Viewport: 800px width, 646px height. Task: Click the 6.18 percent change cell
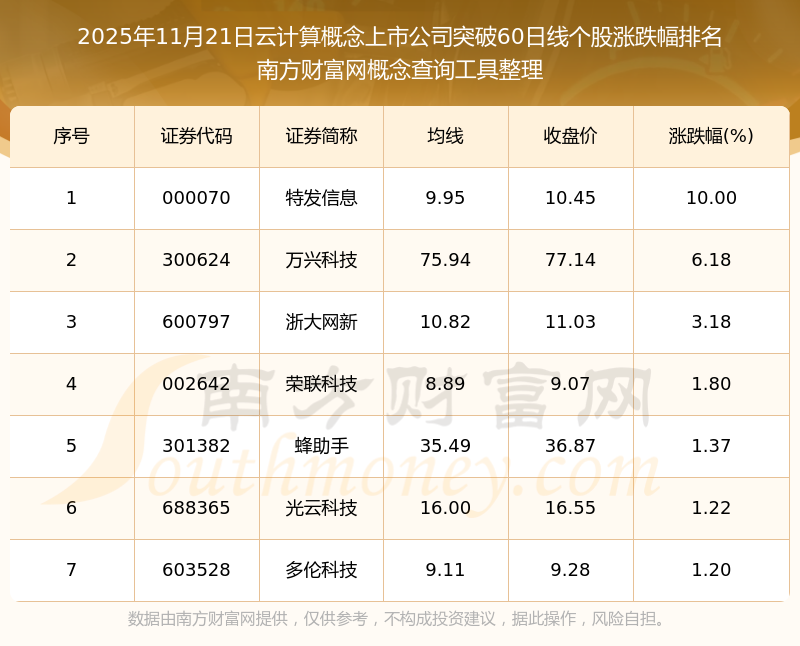coord(711,260)
